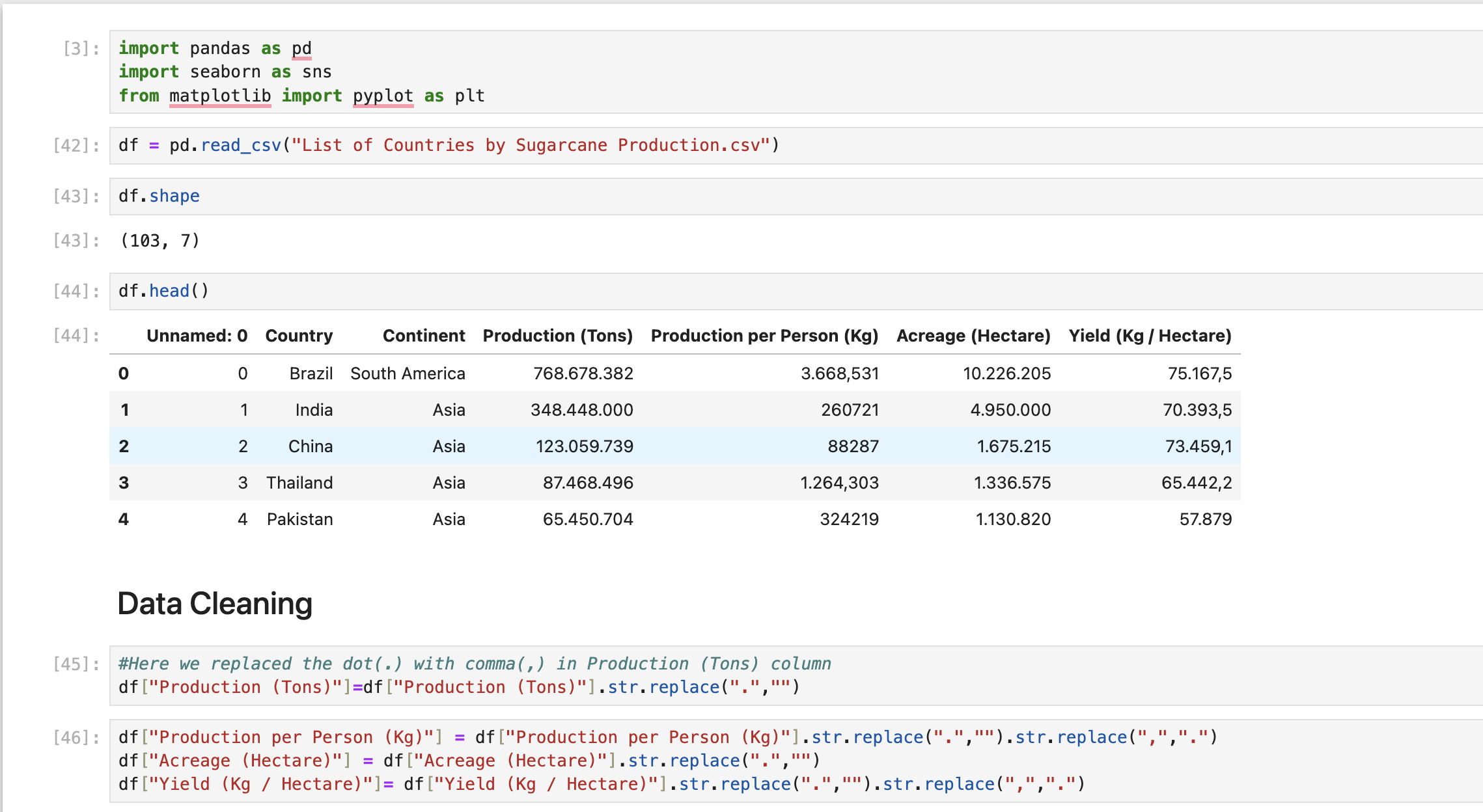
Task: Click the Acreage (Hectare) column header
Action: (x=973, y=336)
